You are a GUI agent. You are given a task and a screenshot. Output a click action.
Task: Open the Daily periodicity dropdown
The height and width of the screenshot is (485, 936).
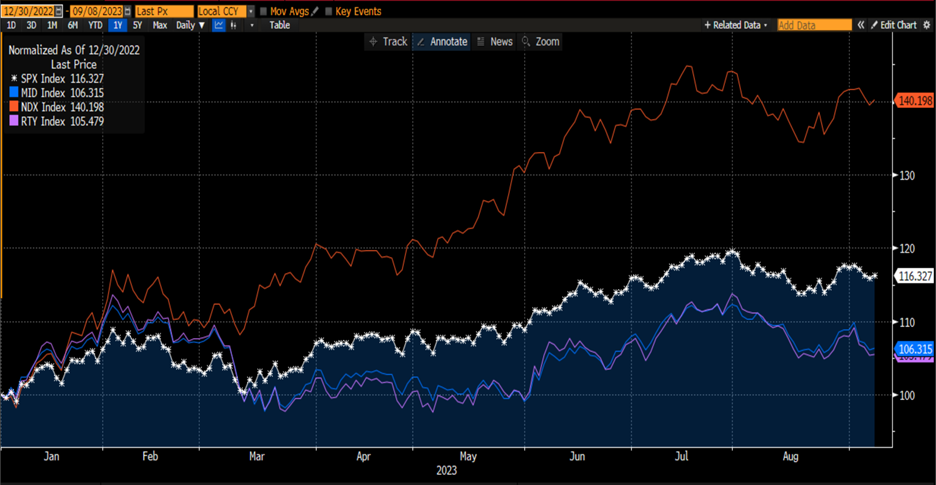pyautogui.click(x=190, y=25)
